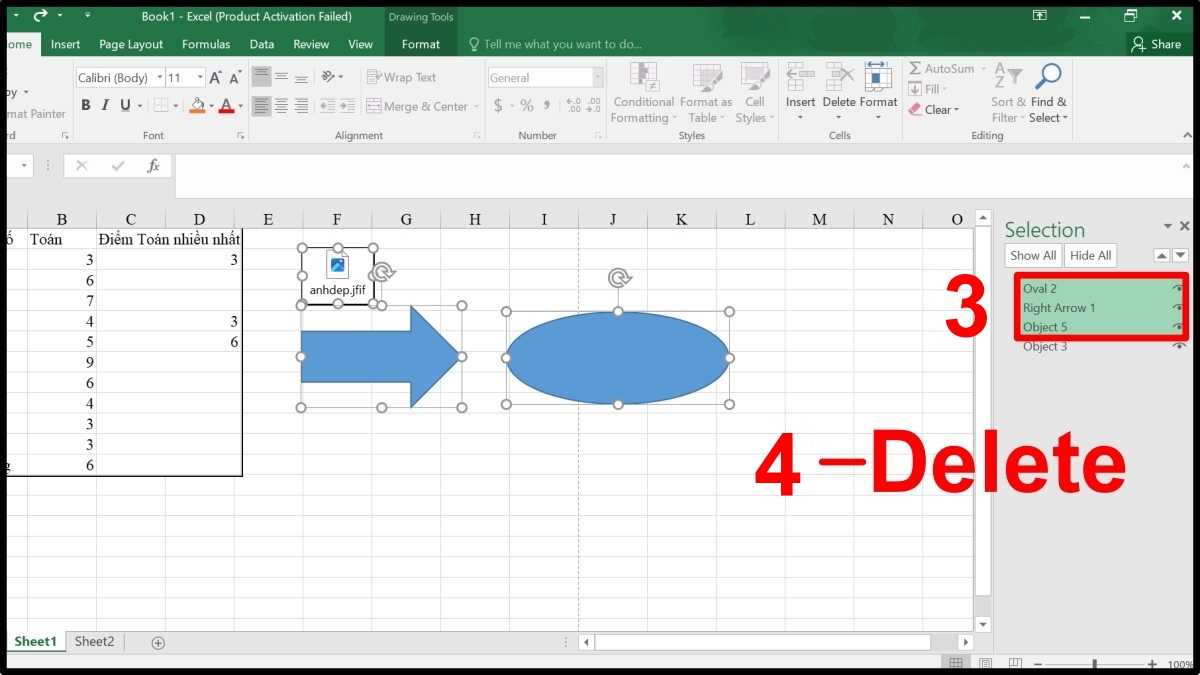Decrease font size with smaller A icon

[x=236, y=78]
